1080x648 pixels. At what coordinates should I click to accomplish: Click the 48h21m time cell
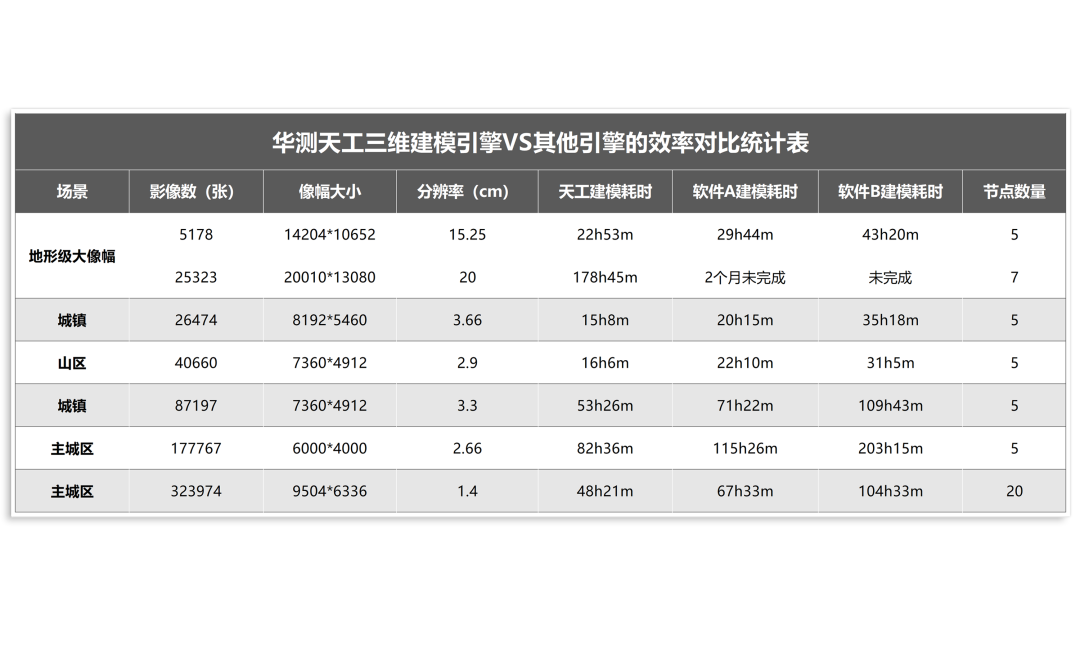(605, 491)
